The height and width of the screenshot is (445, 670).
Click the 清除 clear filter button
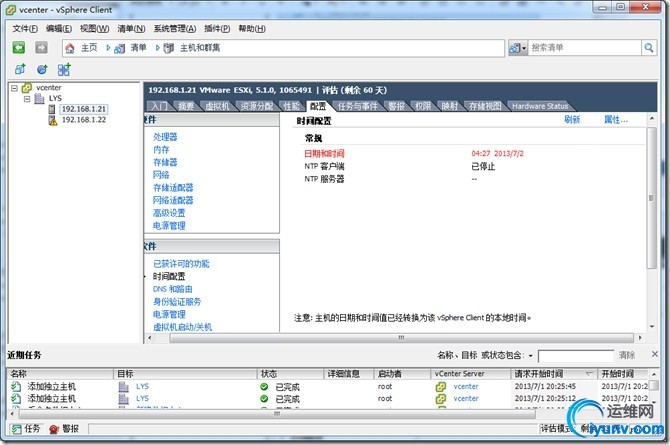[626, 355]
